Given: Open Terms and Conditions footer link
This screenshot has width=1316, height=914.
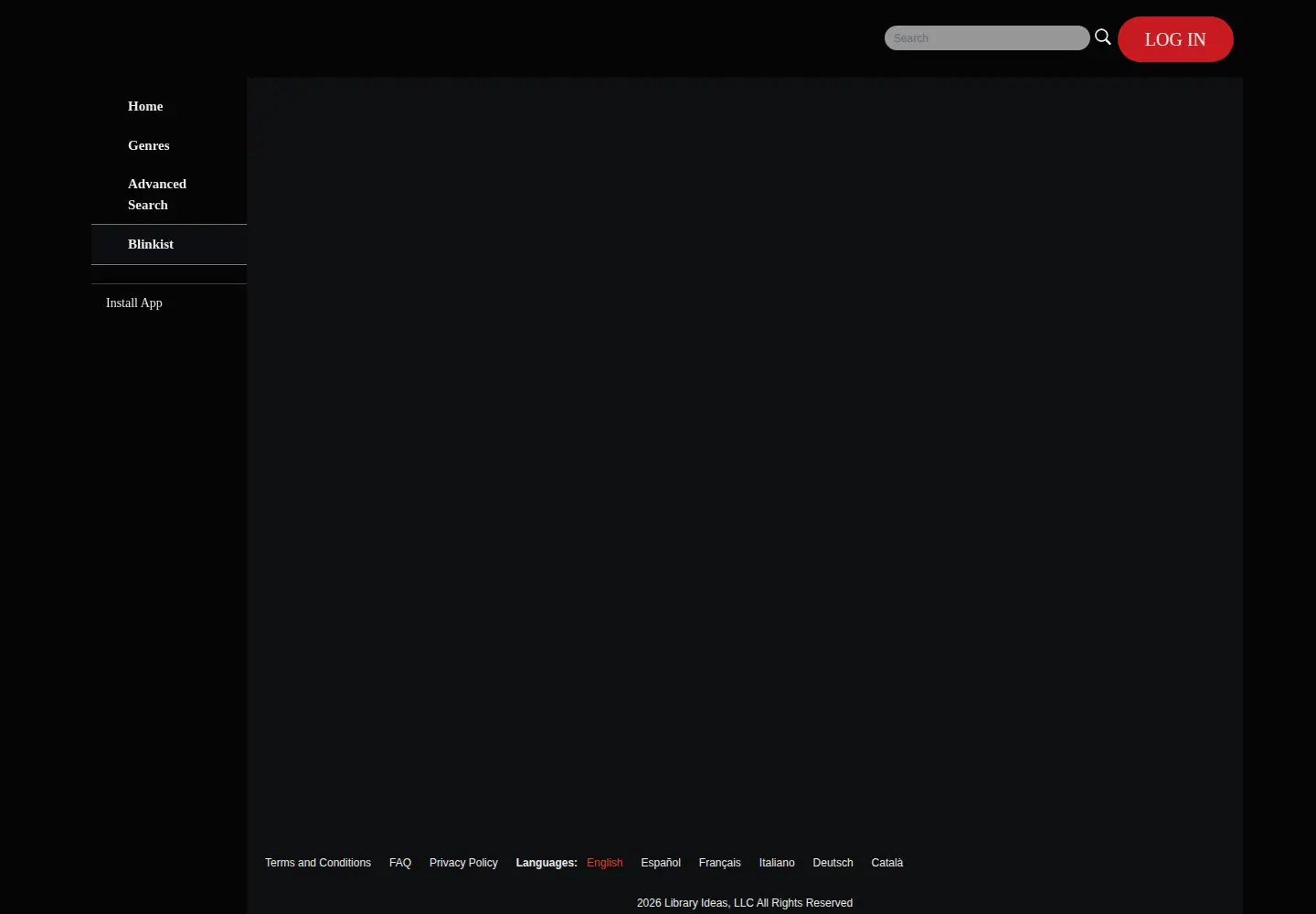Looking at the screenshot, I should [318, 863].
